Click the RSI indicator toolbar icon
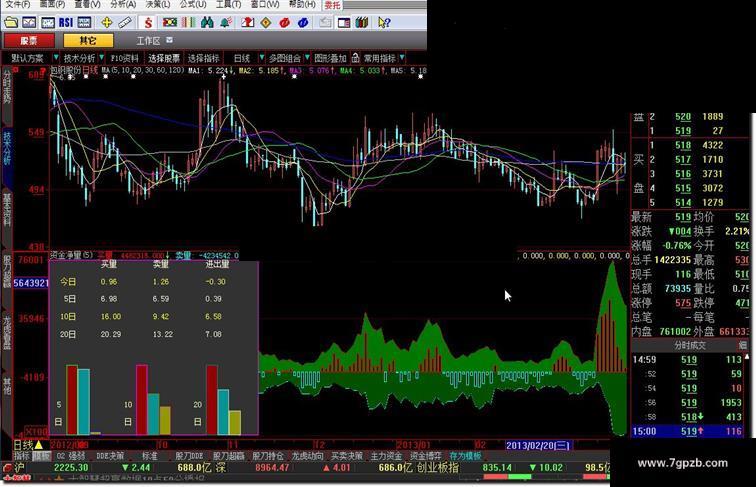The height and width of the screenshot is (487, 756). tap(66, 23)
